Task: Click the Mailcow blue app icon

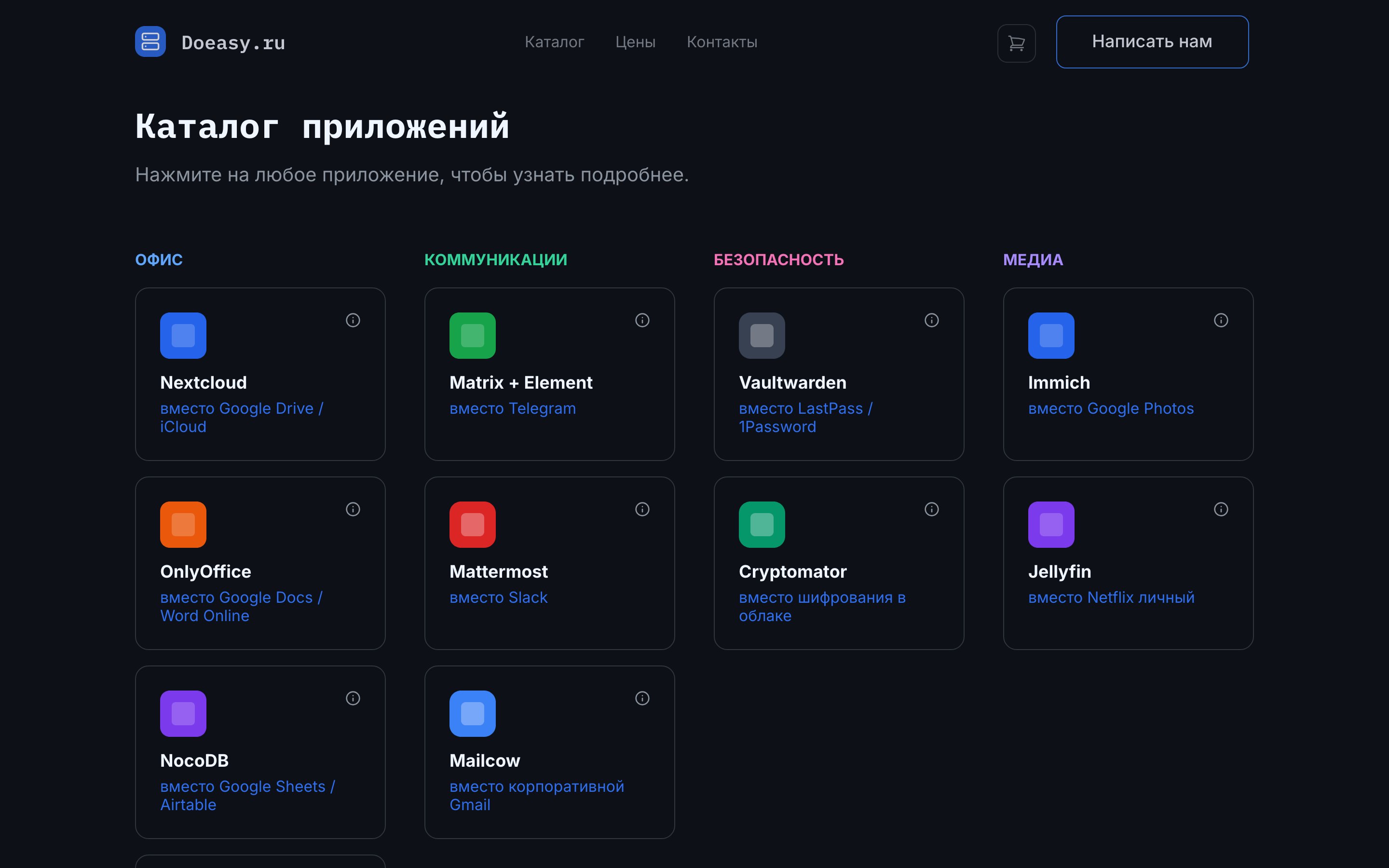Action: point(472,714)
